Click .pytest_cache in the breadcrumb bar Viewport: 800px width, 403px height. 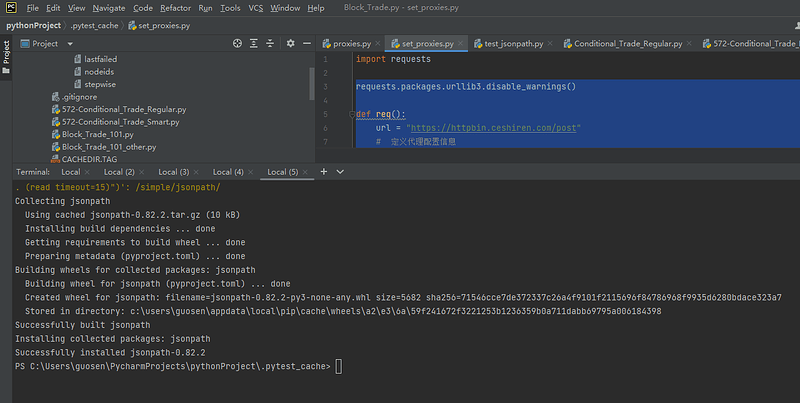click(94, 26)
